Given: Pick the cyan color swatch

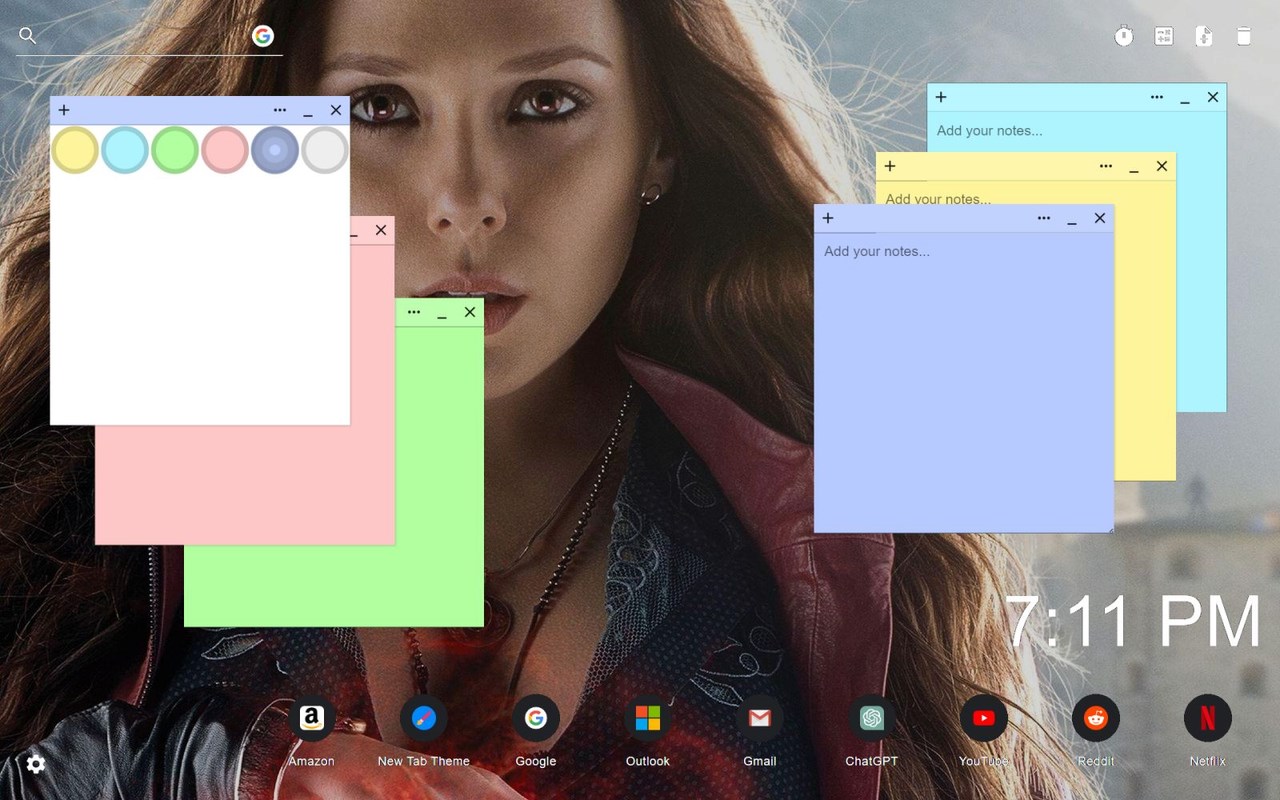Looking at the screenshot, I should [125, 150].
